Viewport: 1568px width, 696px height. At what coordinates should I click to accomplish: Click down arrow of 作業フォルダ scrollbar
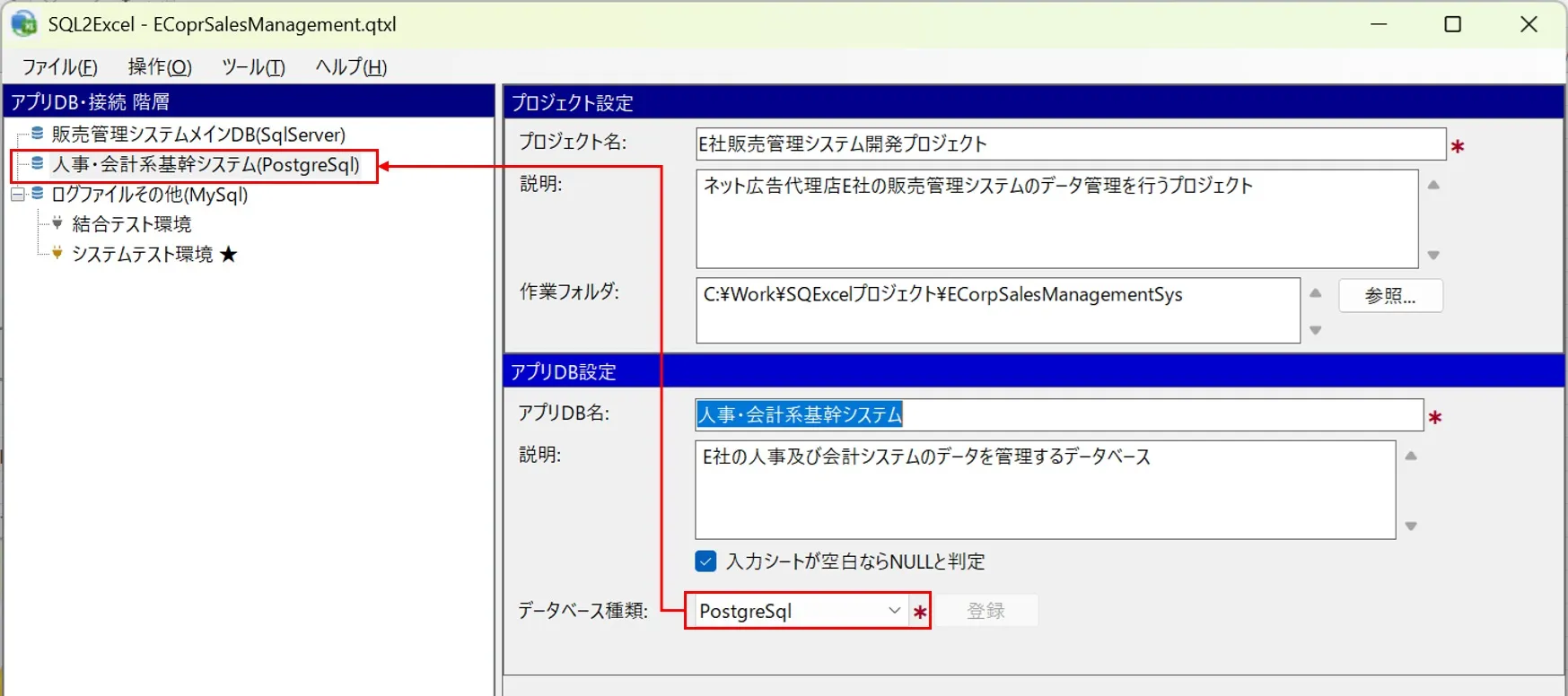coord(1316,330)
